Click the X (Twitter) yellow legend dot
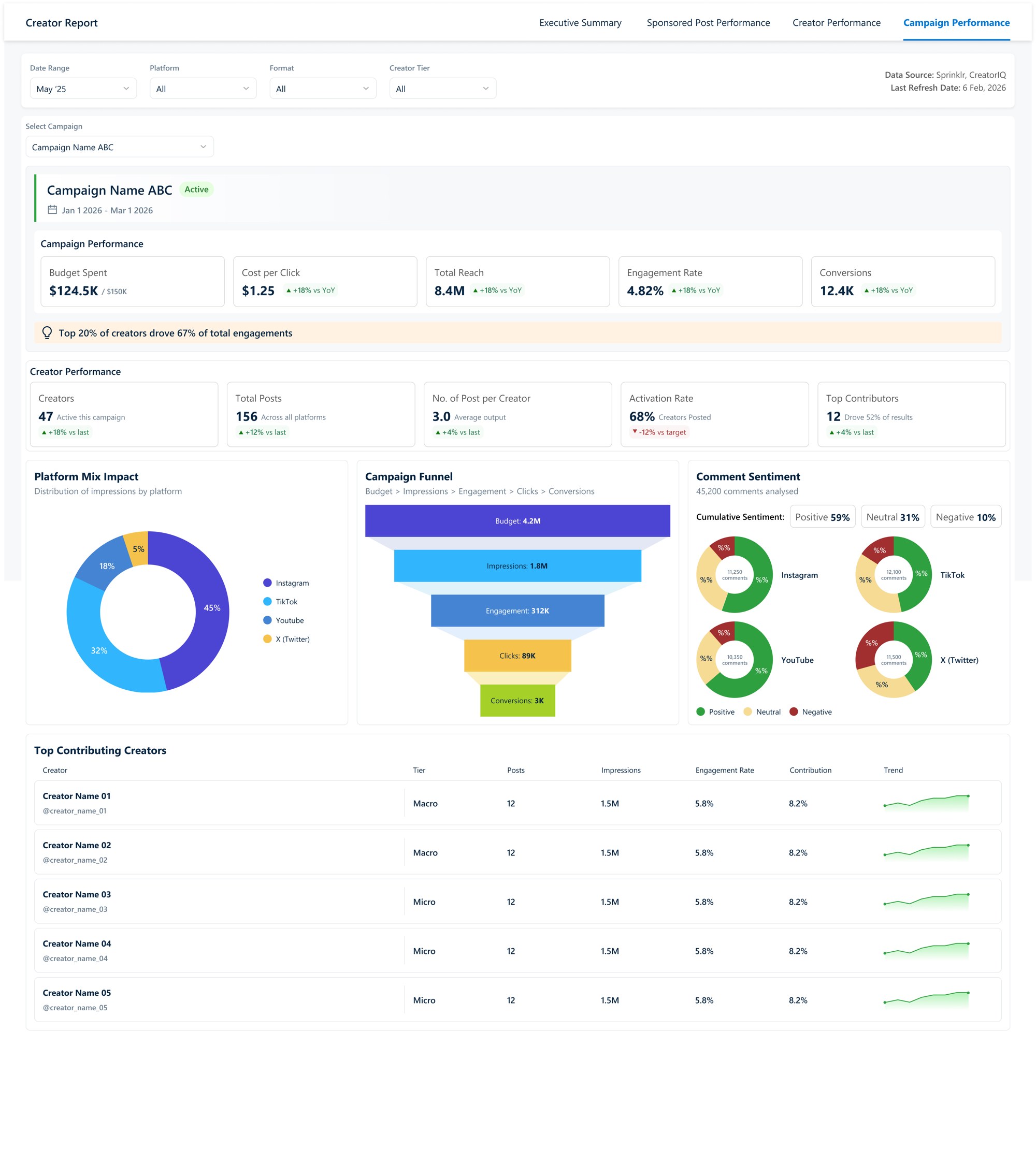This screenshot has height=1176, width=1036. point(267,638)
